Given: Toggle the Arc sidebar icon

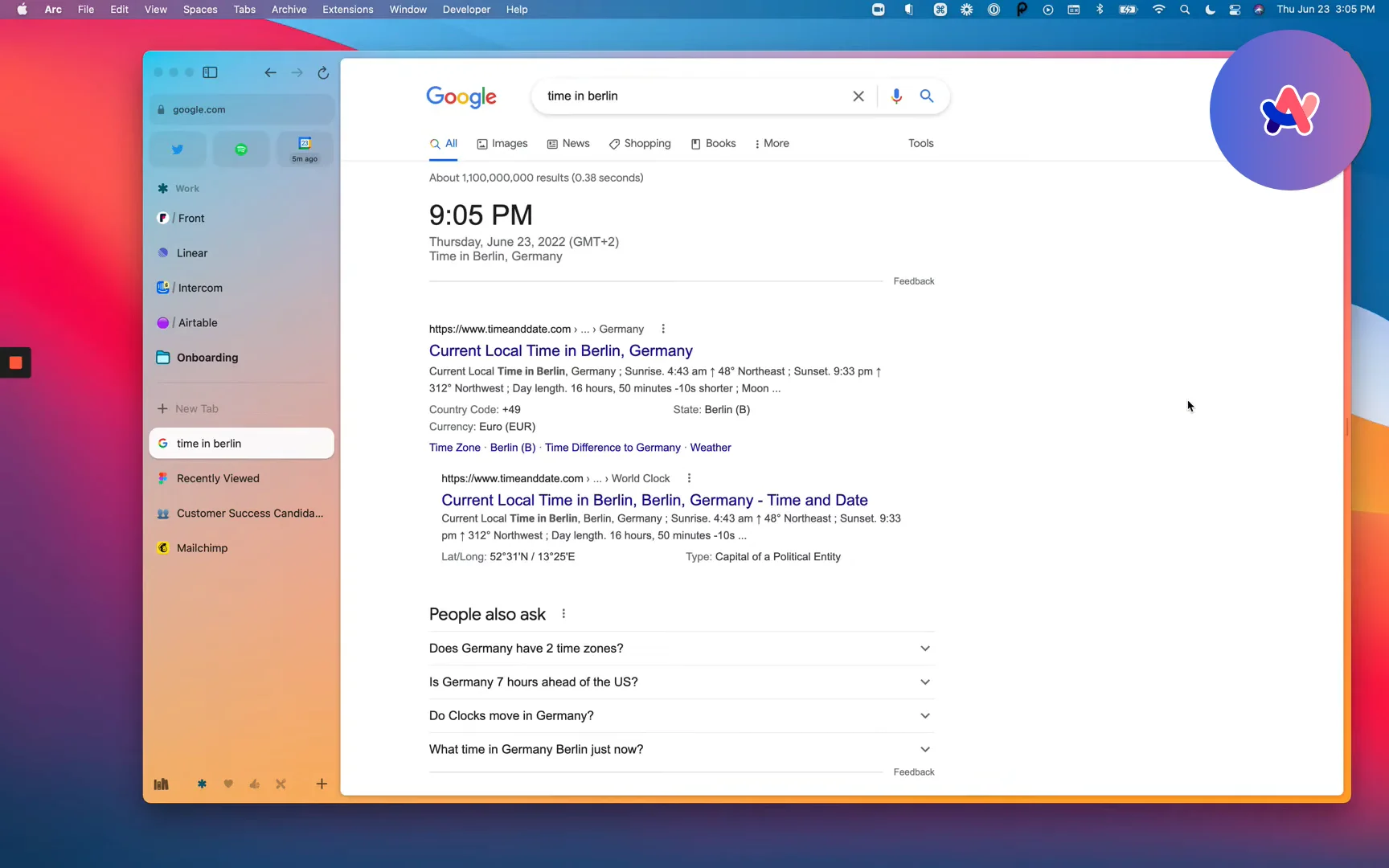Looking at the screenshot, I should point(210,72).
